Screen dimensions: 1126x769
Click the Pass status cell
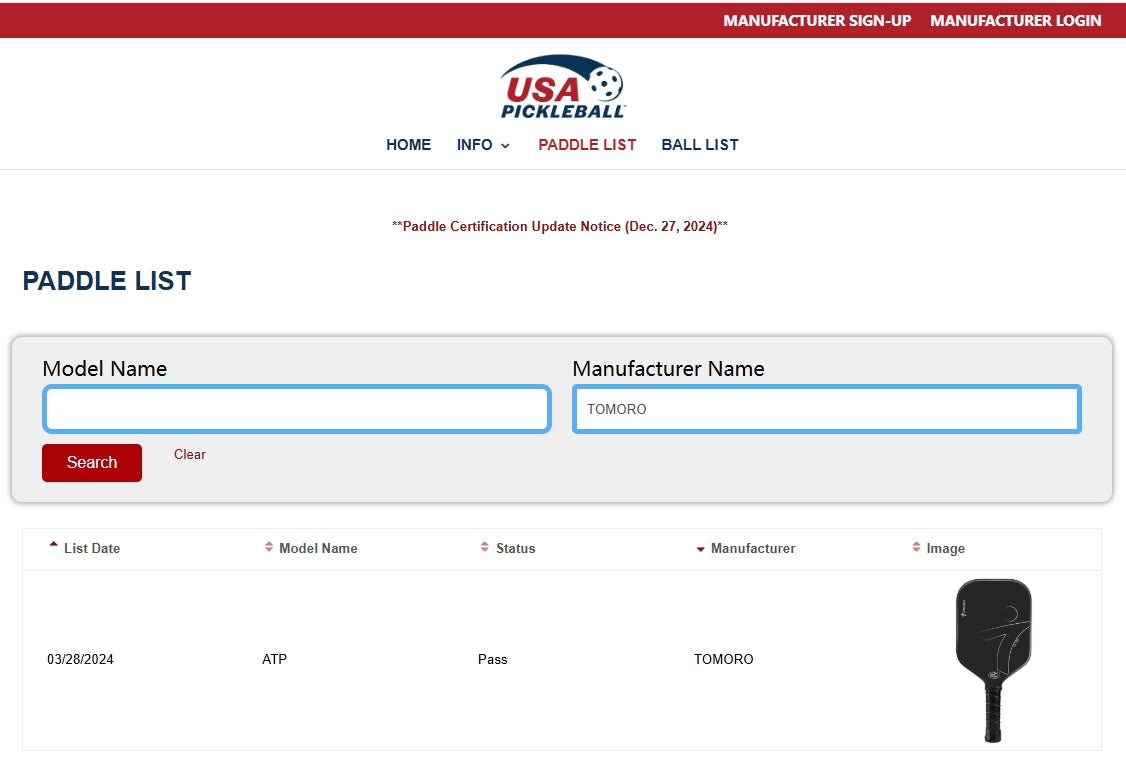coord(492,660)
